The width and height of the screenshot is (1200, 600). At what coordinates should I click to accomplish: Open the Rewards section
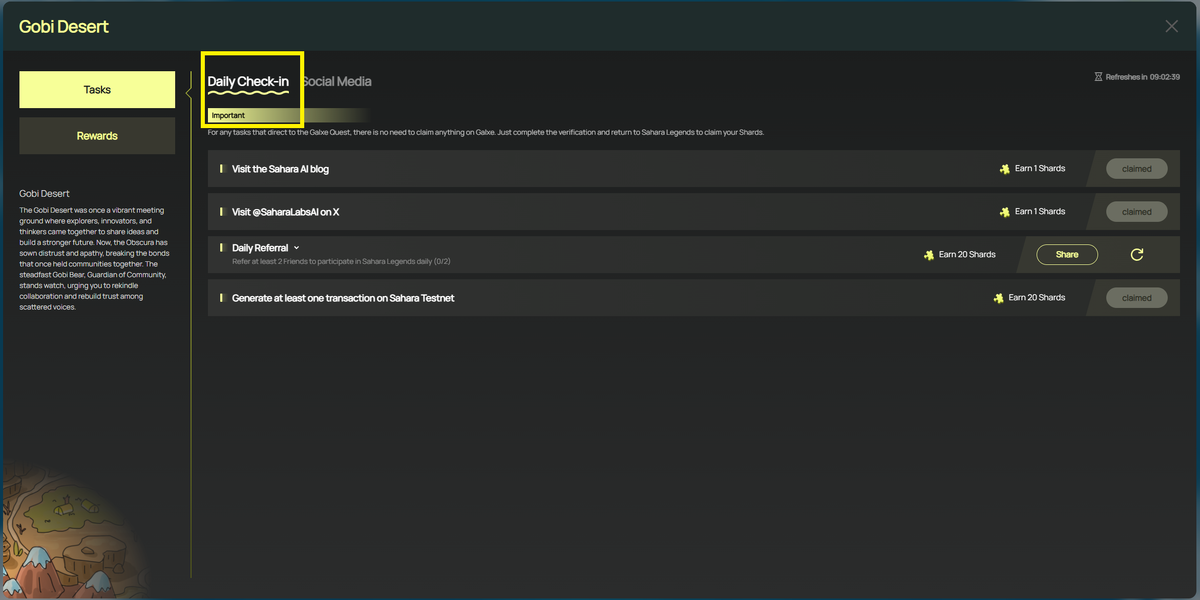[97, 136]
